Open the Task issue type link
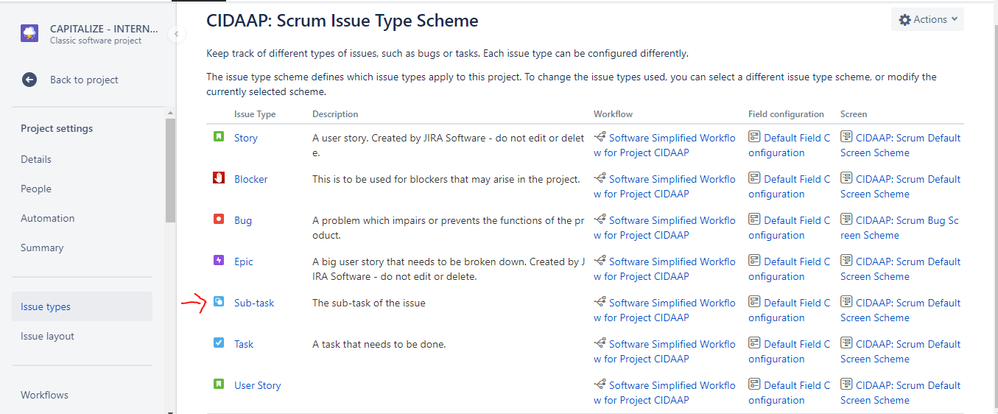This screenshot has width=998, height=414. pyautogui.click(x=244, y=344)
